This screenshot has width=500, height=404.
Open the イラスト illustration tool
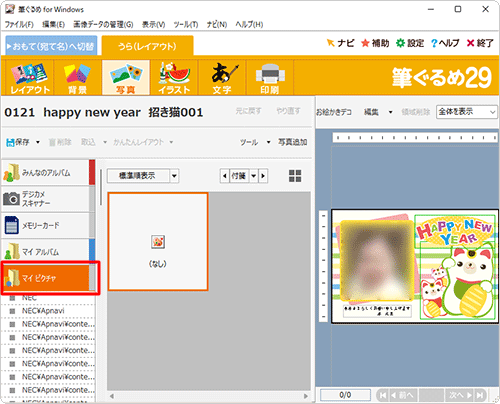[x=174, y=78]
